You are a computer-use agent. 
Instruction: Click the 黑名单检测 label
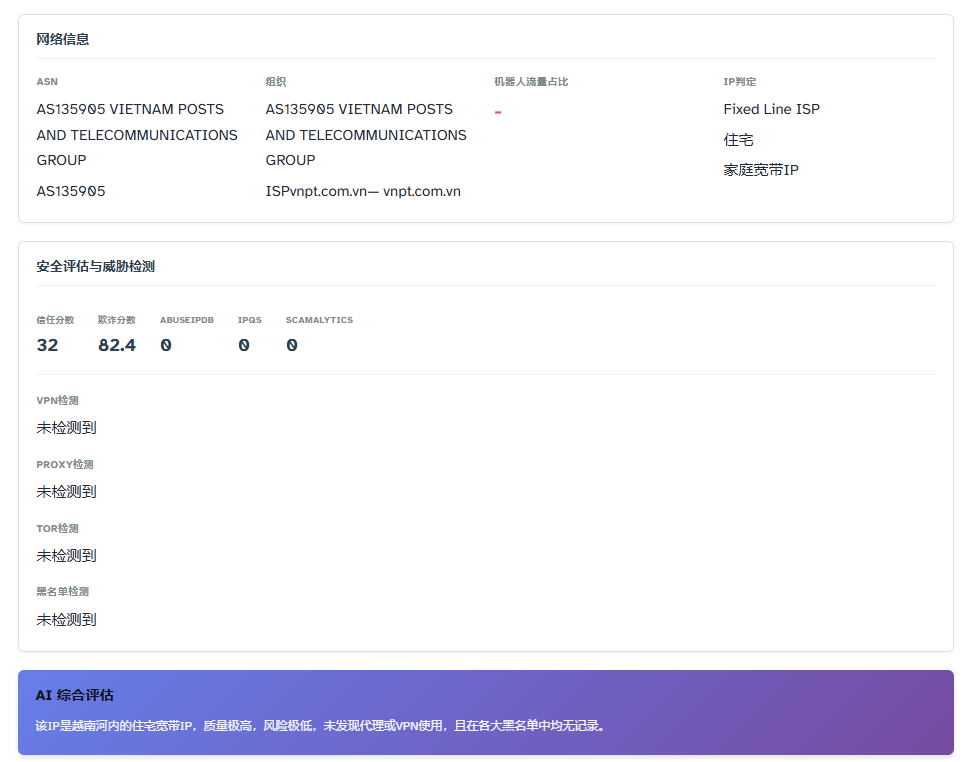(62, 592)
